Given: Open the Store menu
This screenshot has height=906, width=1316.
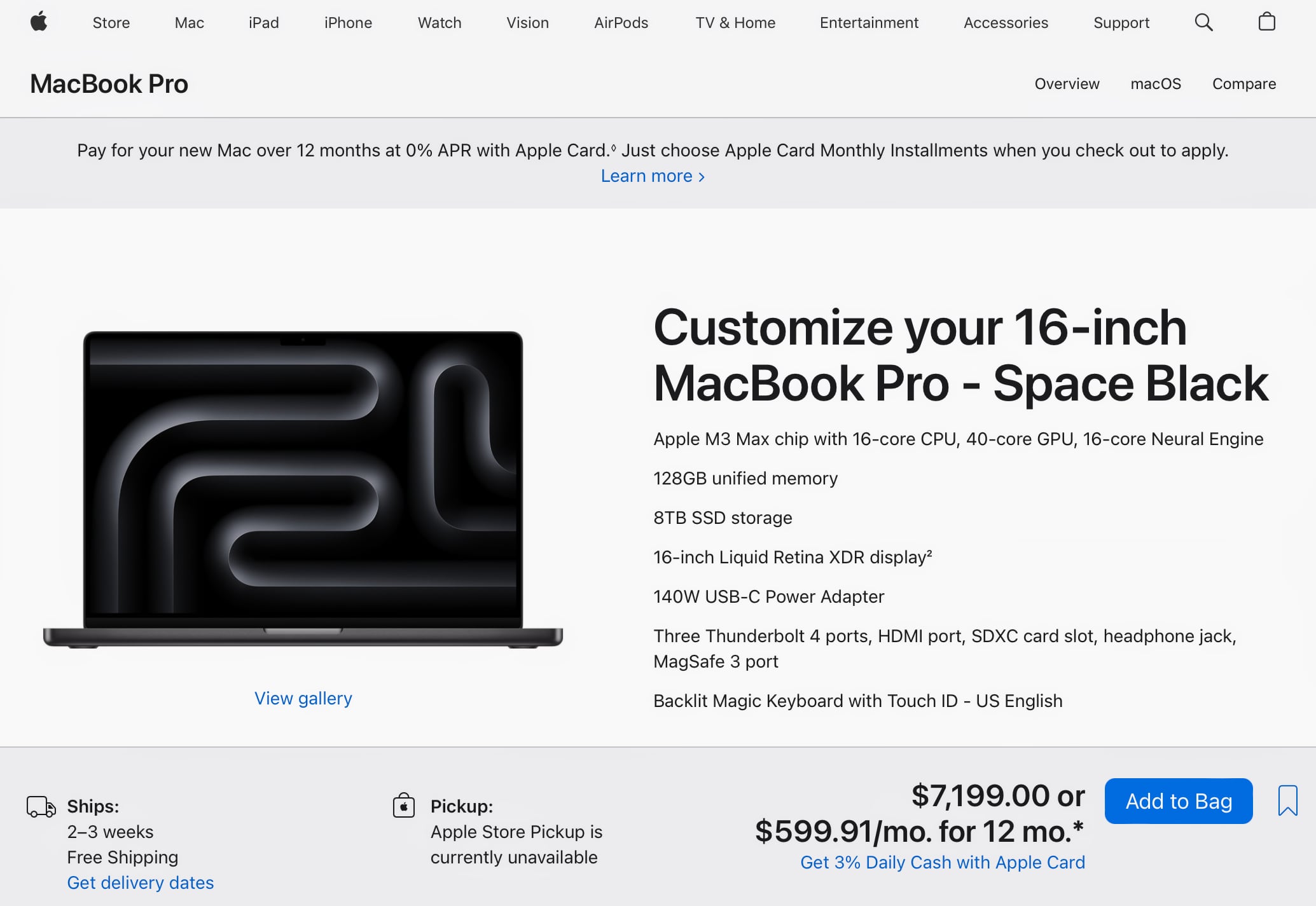Looking at the screenshot, I should click(111, 22).
